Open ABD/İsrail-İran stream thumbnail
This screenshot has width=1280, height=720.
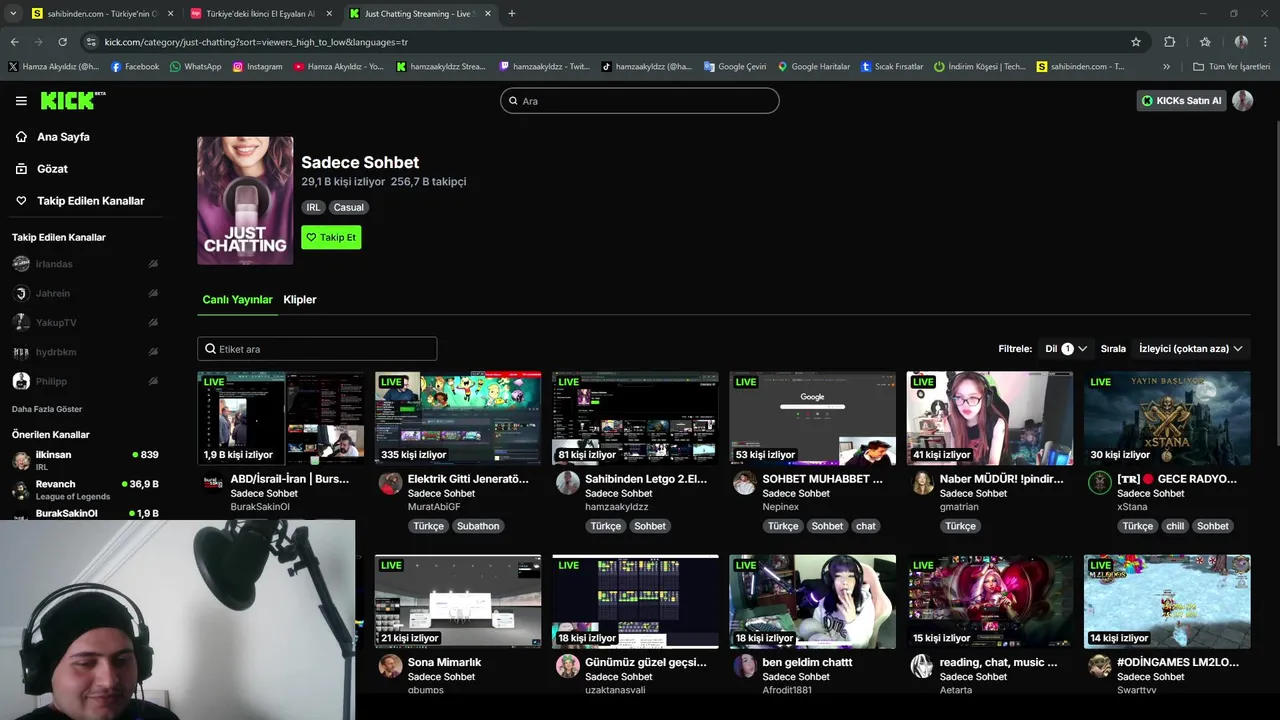[281, 418]
